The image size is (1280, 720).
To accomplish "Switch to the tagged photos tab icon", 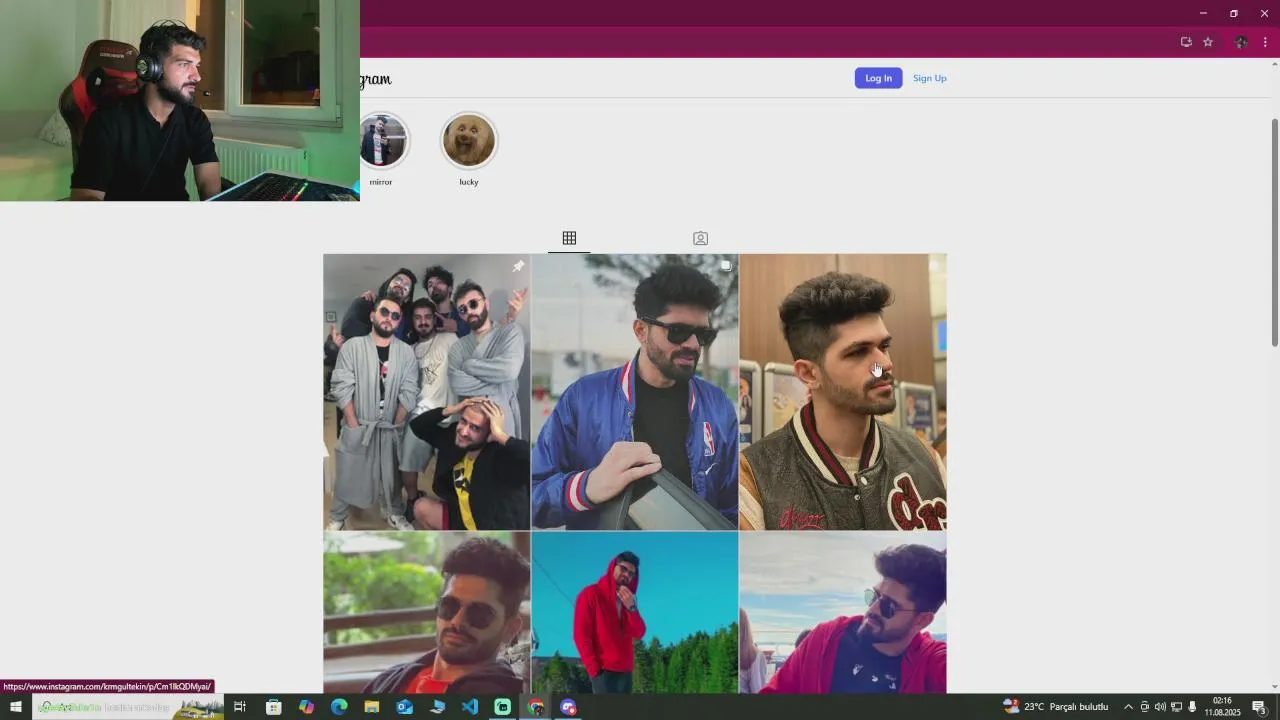I will coord(700,238).
